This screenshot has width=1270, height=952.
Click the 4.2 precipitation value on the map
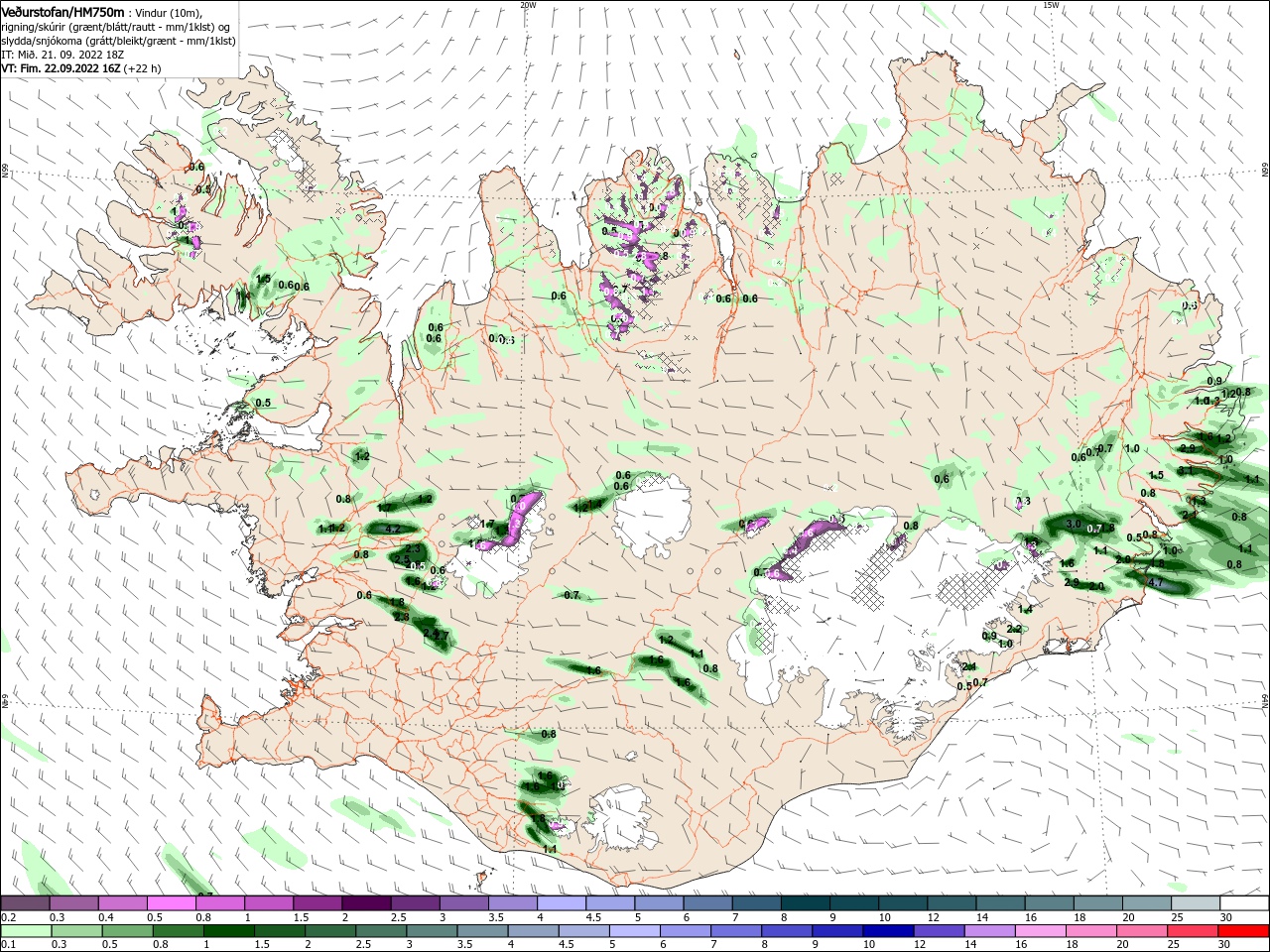click(392, 529)
